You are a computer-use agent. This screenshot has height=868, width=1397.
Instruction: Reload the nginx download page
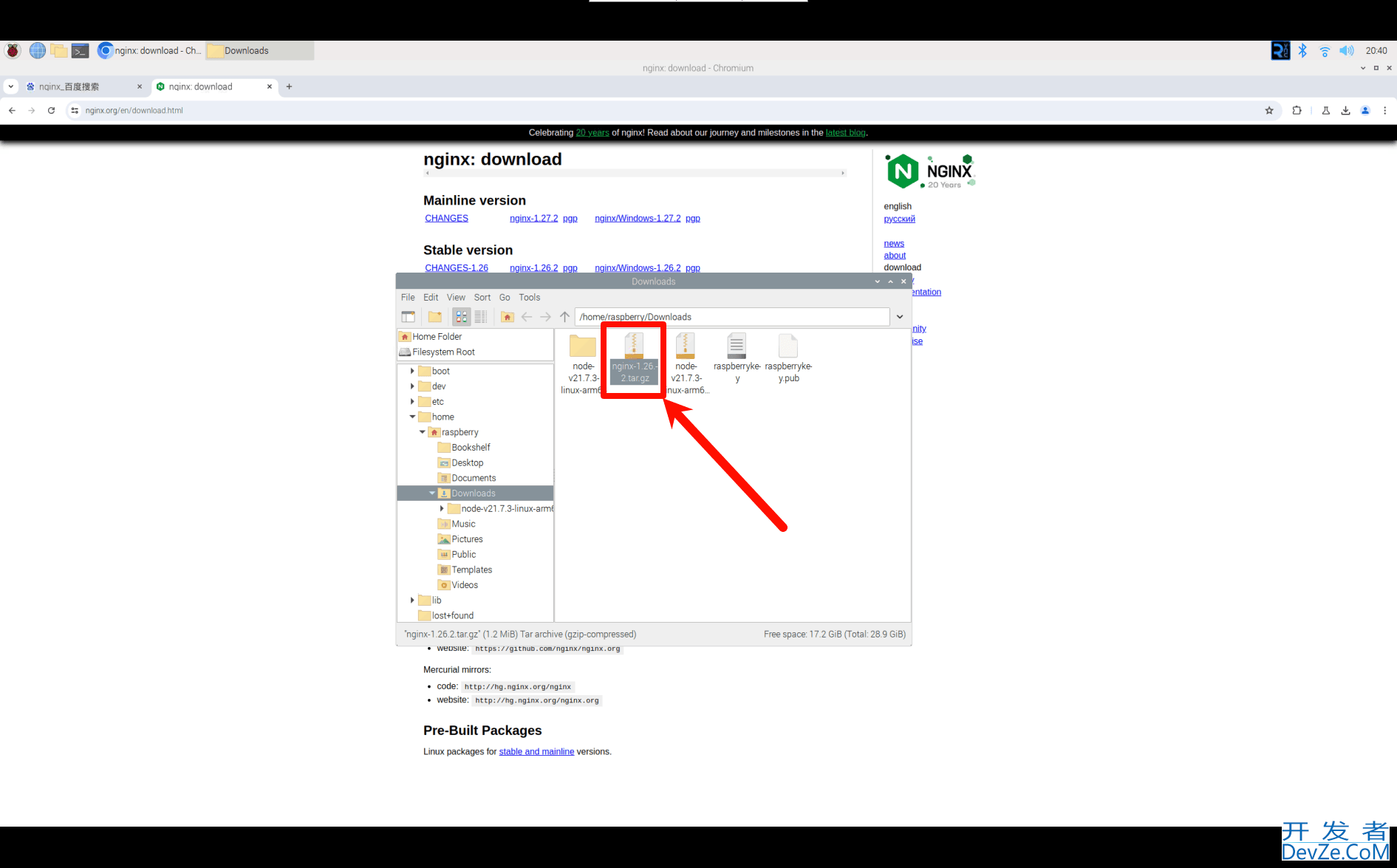(x=51, y=110)
